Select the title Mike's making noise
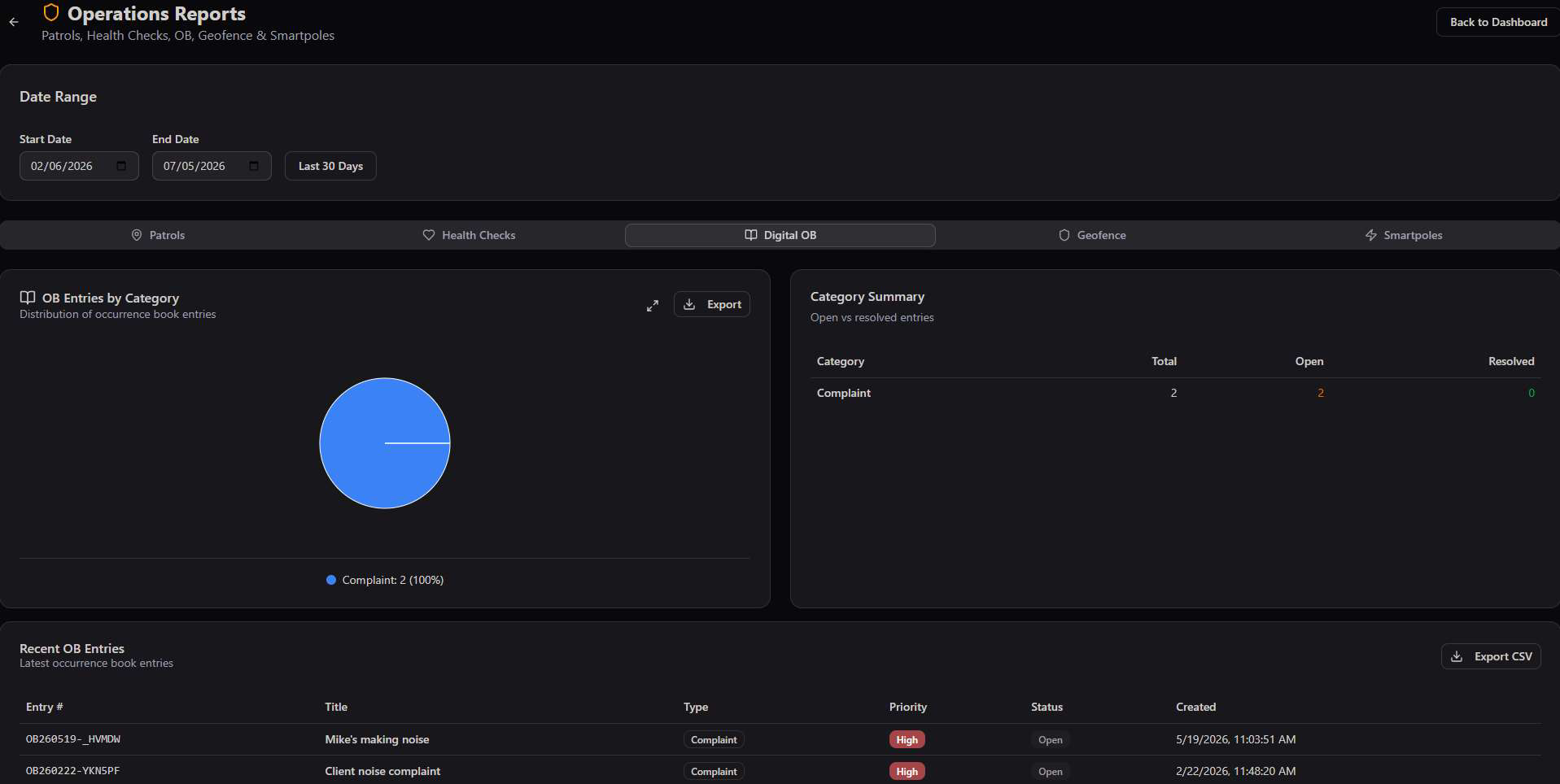 click(x=377, y=739)
